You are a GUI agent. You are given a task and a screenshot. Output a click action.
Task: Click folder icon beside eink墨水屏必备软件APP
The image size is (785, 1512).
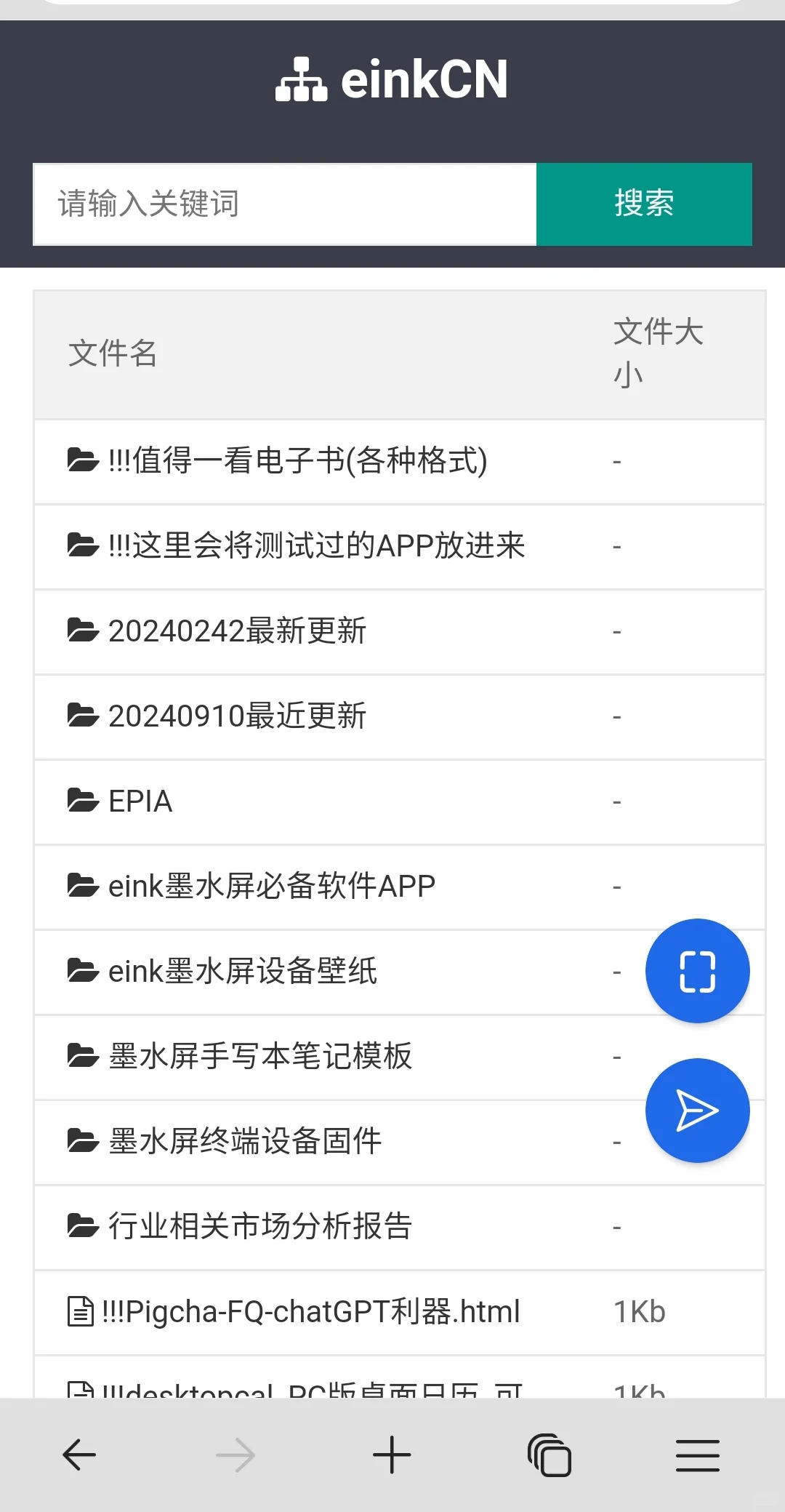(x=83, y=886)
